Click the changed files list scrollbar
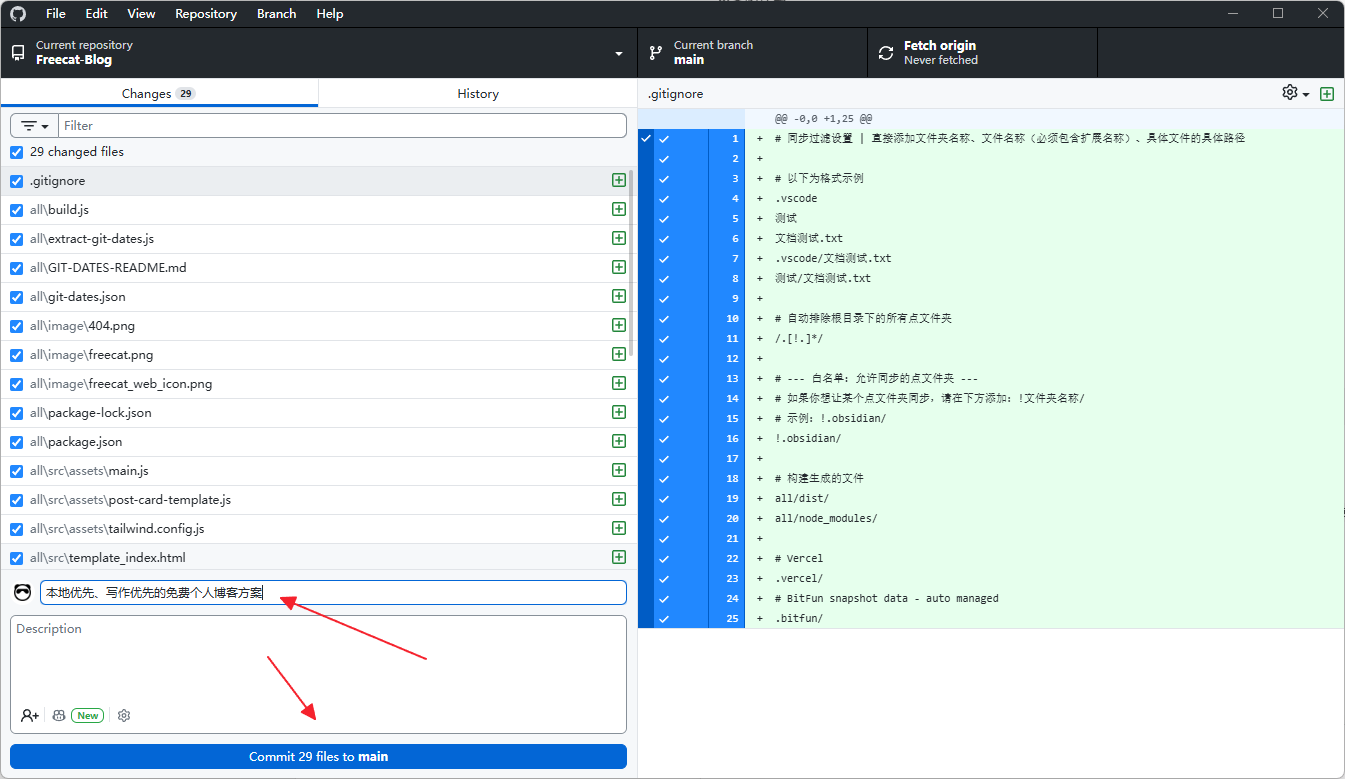 (x=631, y=265)
